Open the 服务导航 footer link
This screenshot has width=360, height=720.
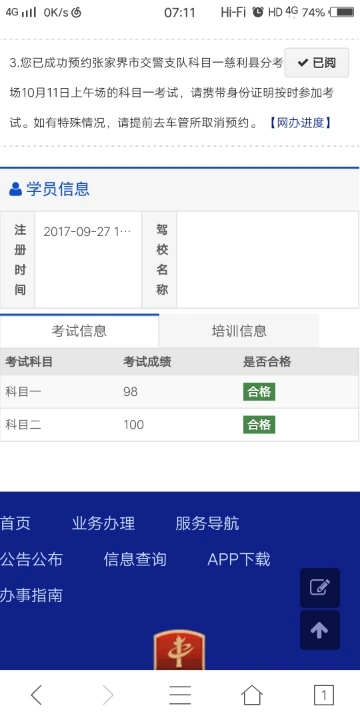point(207,523)
